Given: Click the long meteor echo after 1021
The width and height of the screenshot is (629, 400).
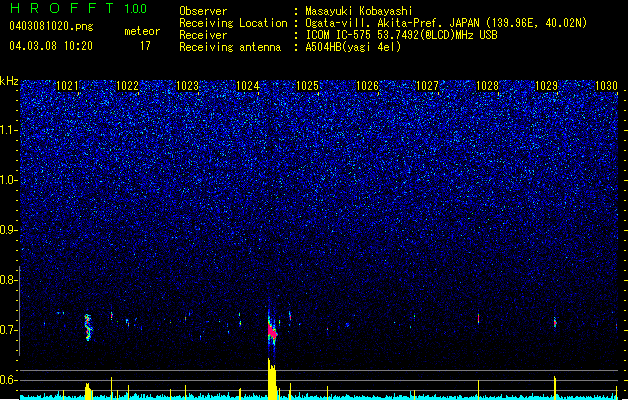Looking at the screenshot, I should tap(88, 327).
